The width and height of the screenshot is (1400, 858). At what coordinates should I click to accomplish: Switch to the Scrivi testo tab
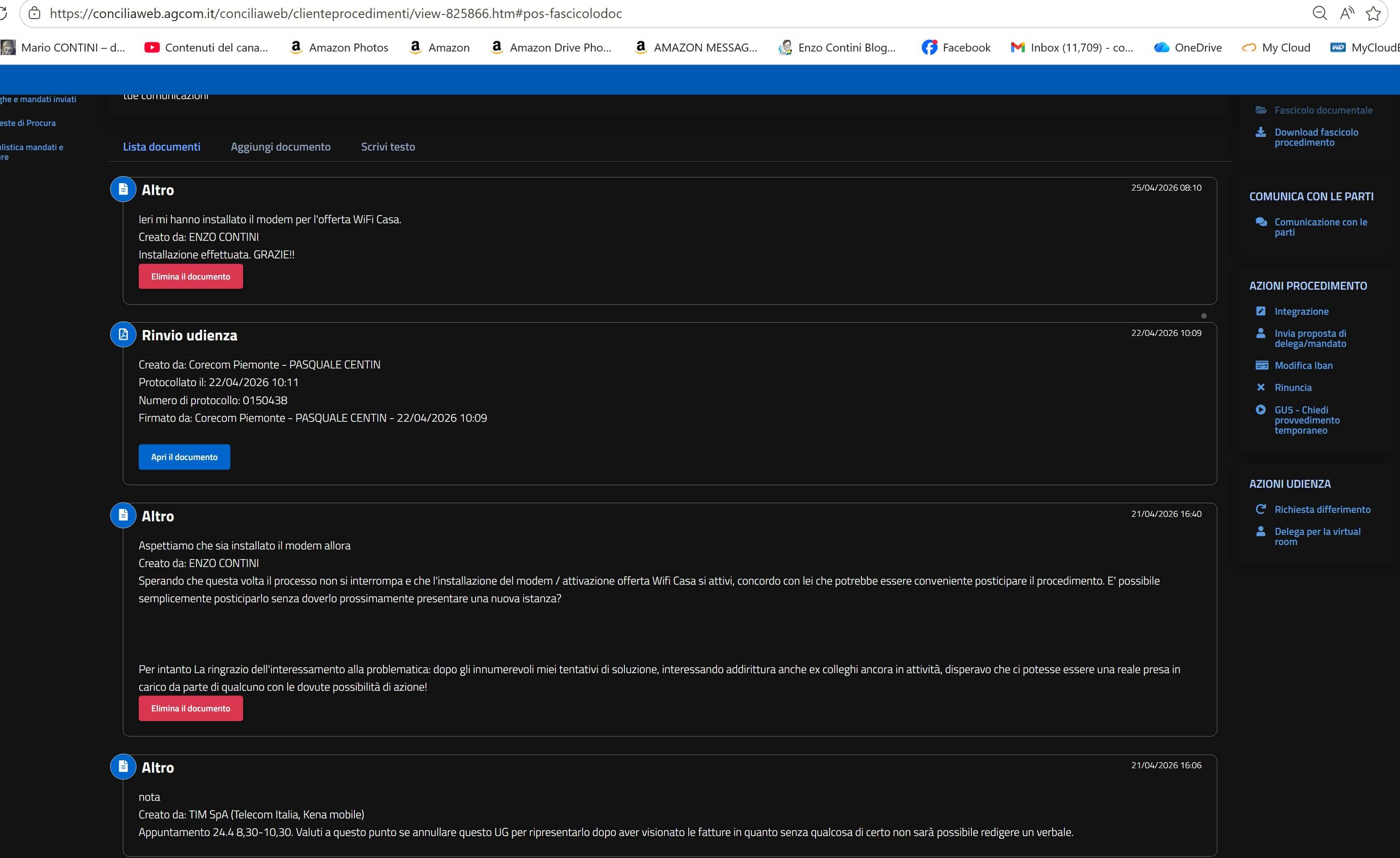click(388, 147)
